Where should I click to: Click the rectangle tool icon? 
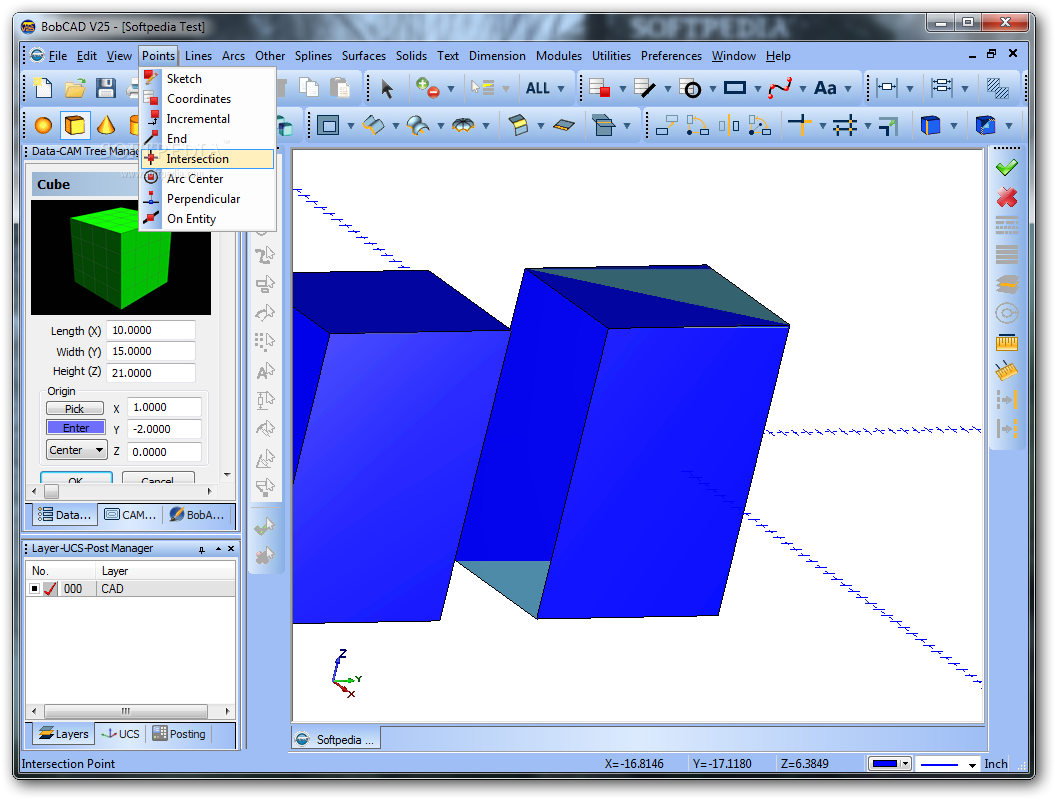pos(735,88)
